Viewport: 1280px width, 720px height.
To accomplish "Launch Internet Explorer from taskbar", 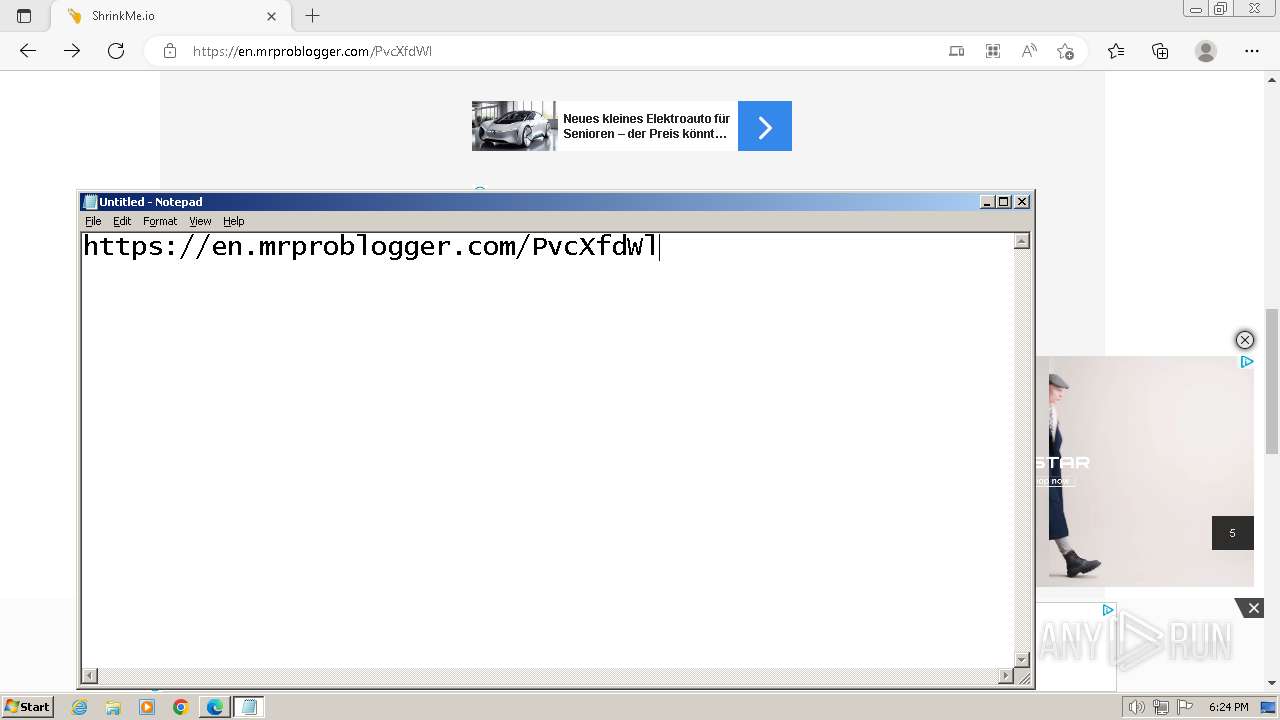I will pyautogui.click(x=79, y=707).
